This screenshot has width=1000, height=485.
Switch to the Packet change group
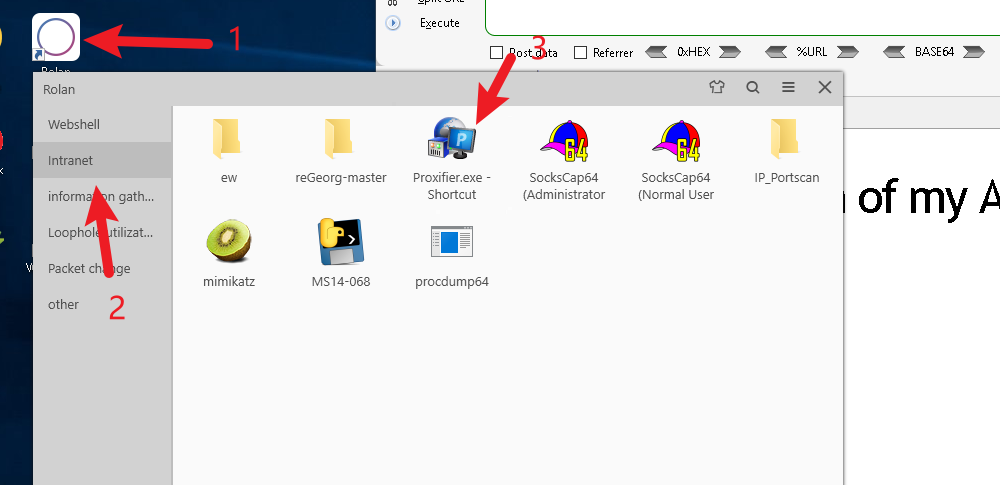(89, 268)
